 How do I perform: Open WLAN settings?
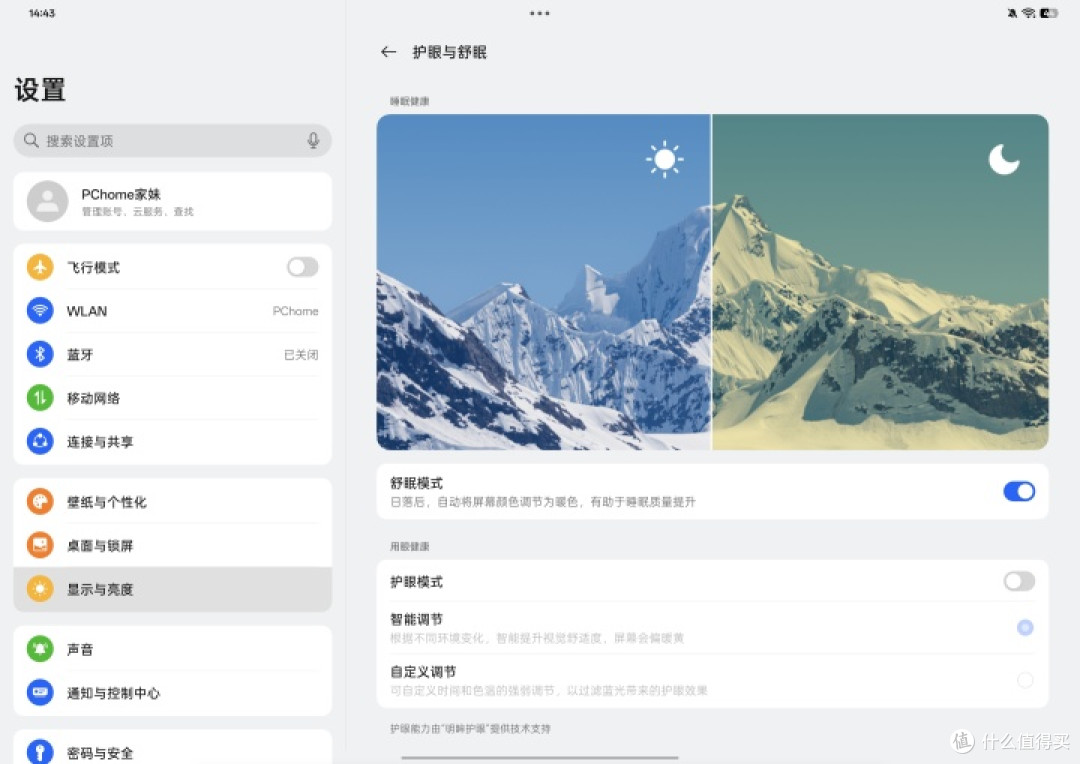click(x=172, y=311)
